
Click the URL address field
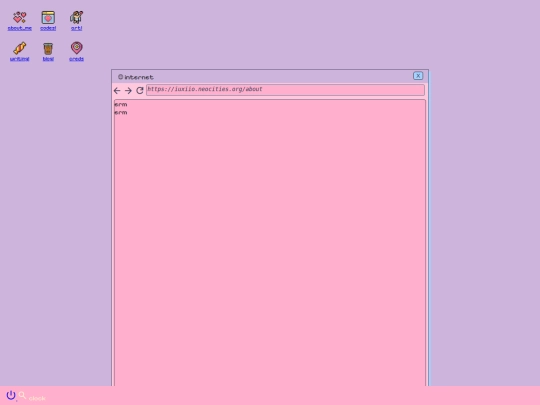coord(285,90)
